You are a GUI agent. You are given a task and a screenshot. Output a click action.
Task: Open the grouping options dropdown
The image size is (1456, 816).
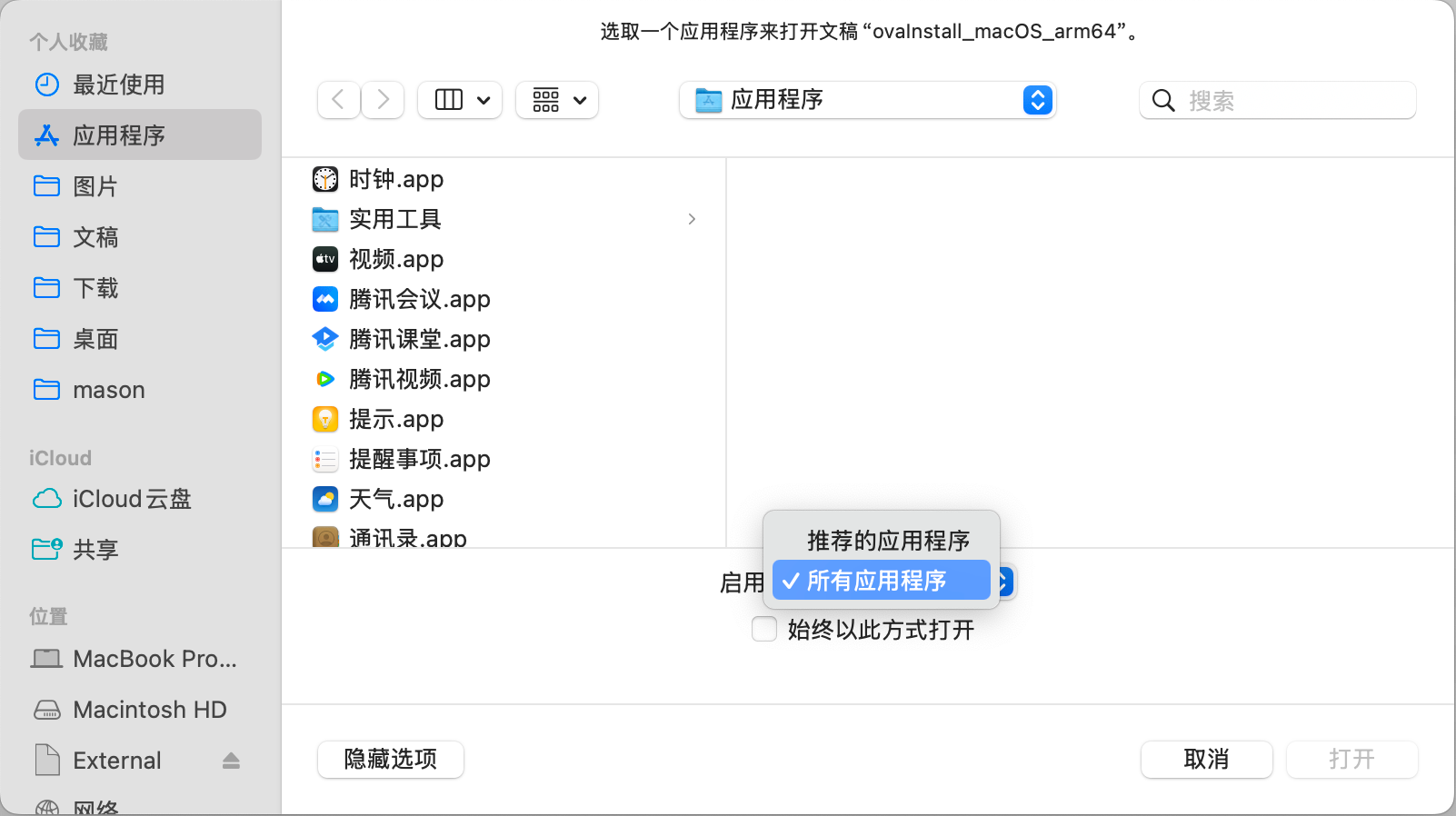coord(557,100)
